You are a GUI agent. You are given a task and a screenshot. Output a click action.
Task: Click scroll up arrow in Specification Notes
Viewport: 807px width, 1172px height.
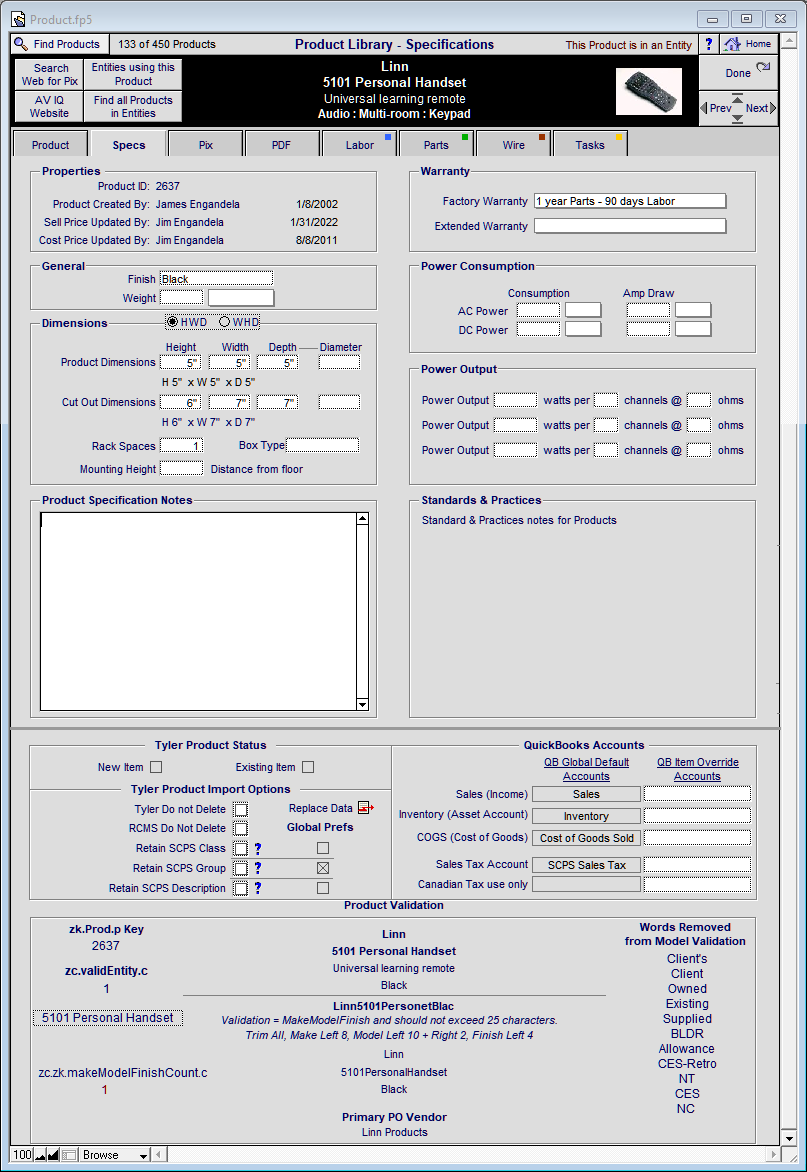coord(362,518)
